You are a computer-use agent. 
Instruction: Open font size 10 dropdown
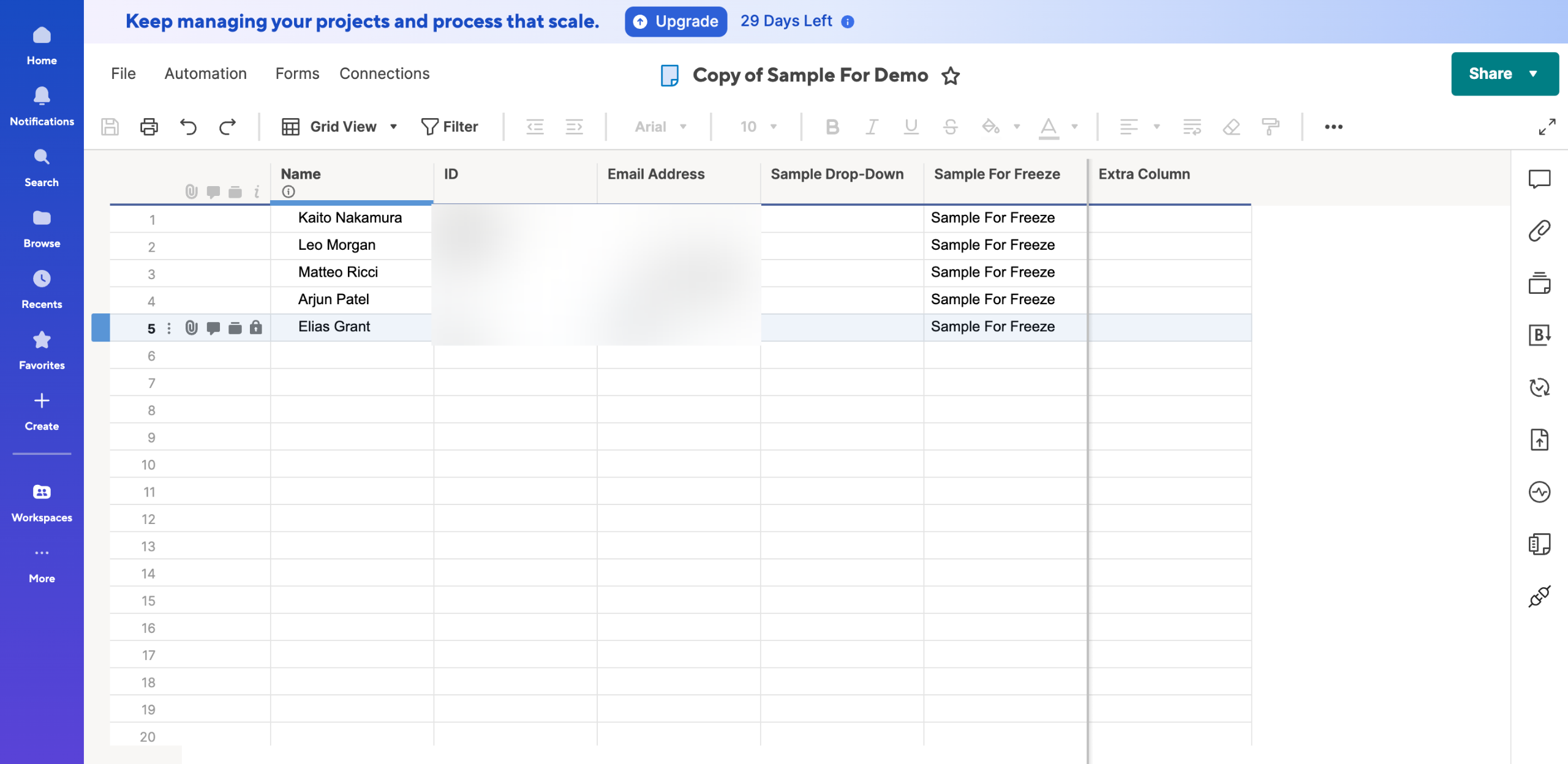point(758,127)
